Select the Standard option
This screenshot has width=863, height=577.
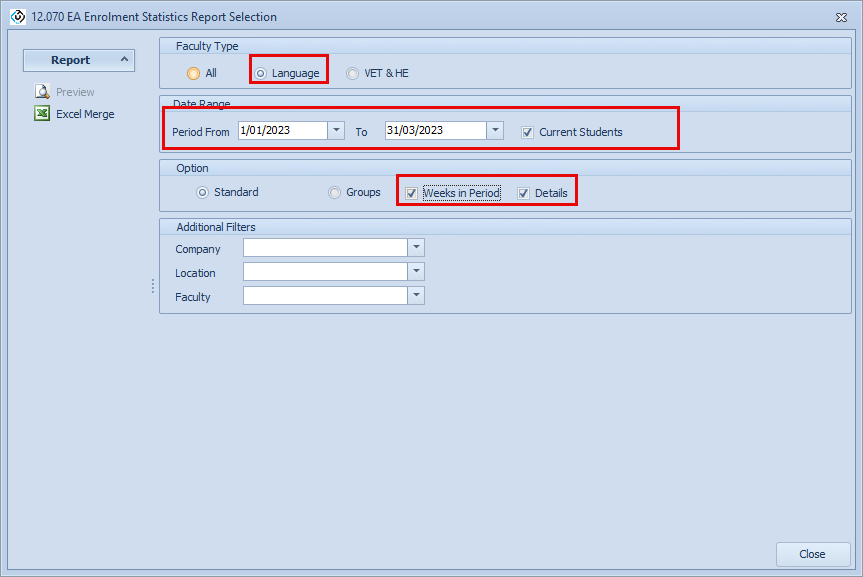[x=203, y=192]
